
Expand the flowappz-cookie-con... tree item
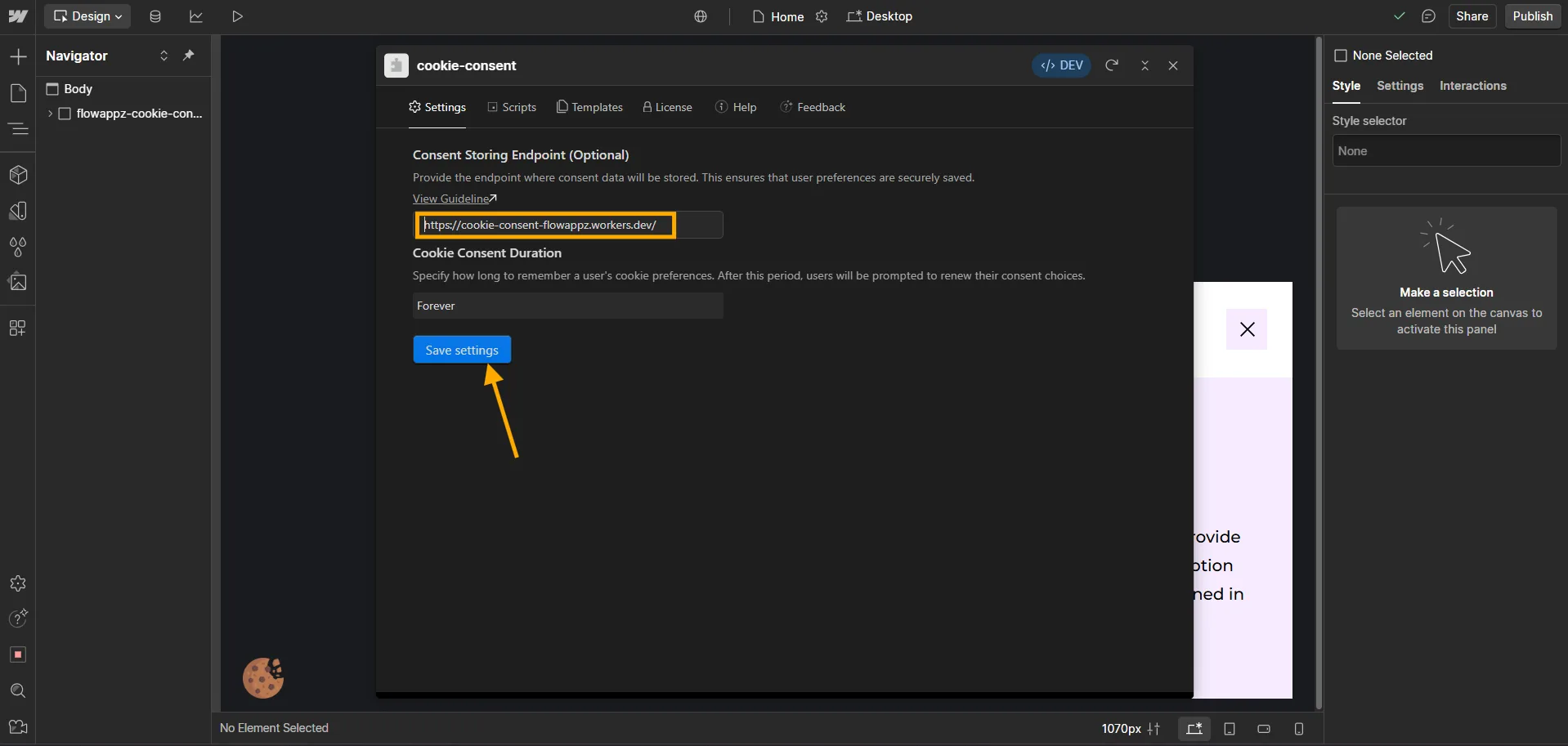point(50,114)
